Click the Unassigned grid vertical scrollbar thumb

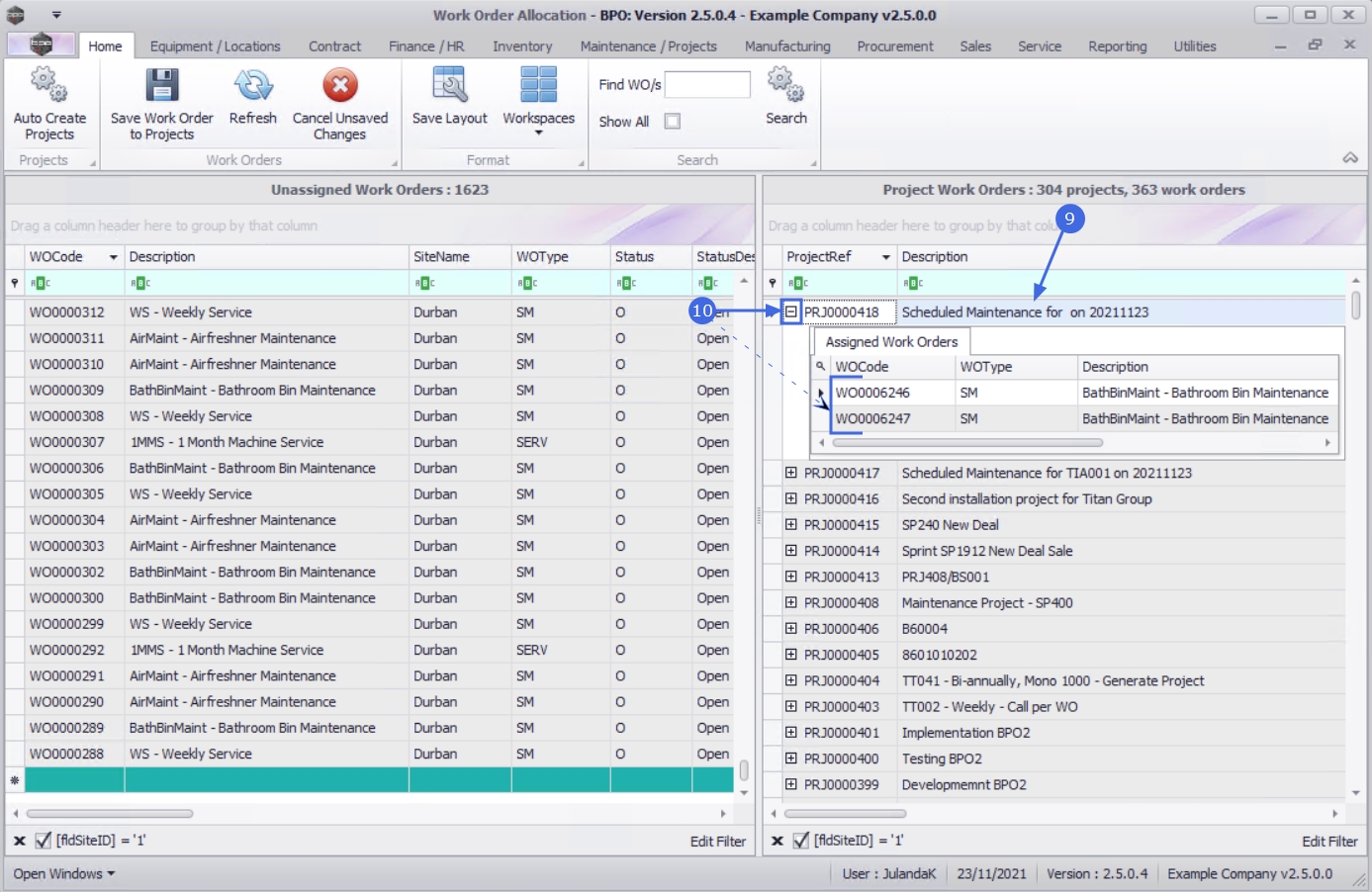click(x=744, y=769)
